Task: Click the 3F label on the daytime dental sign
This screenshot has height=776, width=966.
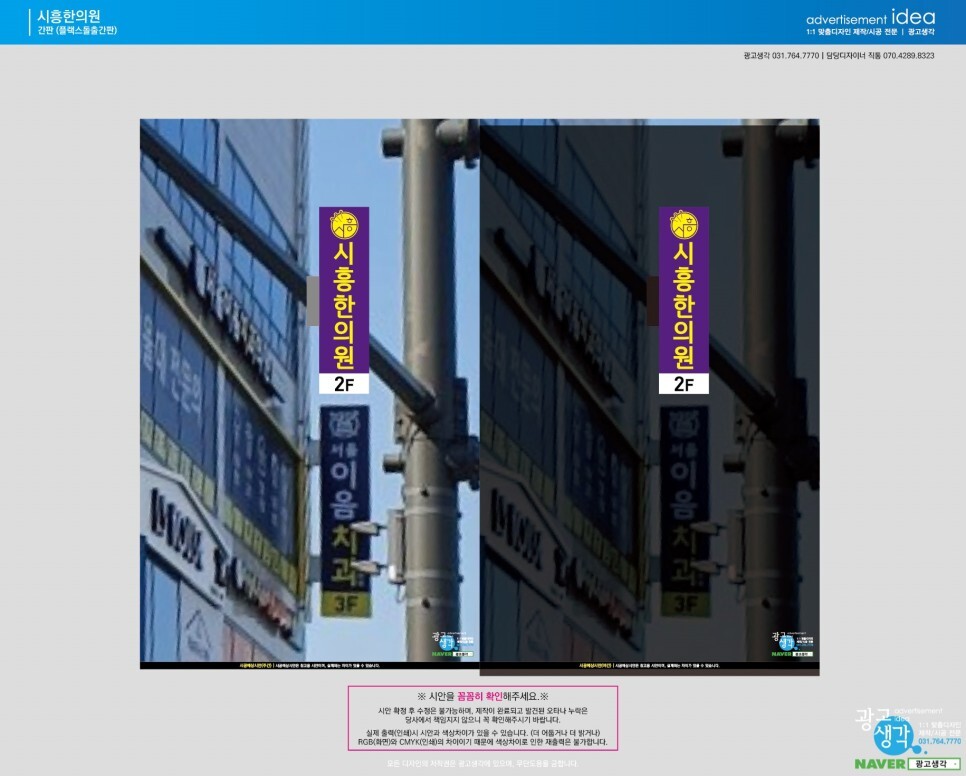Action: click(345, 604)
